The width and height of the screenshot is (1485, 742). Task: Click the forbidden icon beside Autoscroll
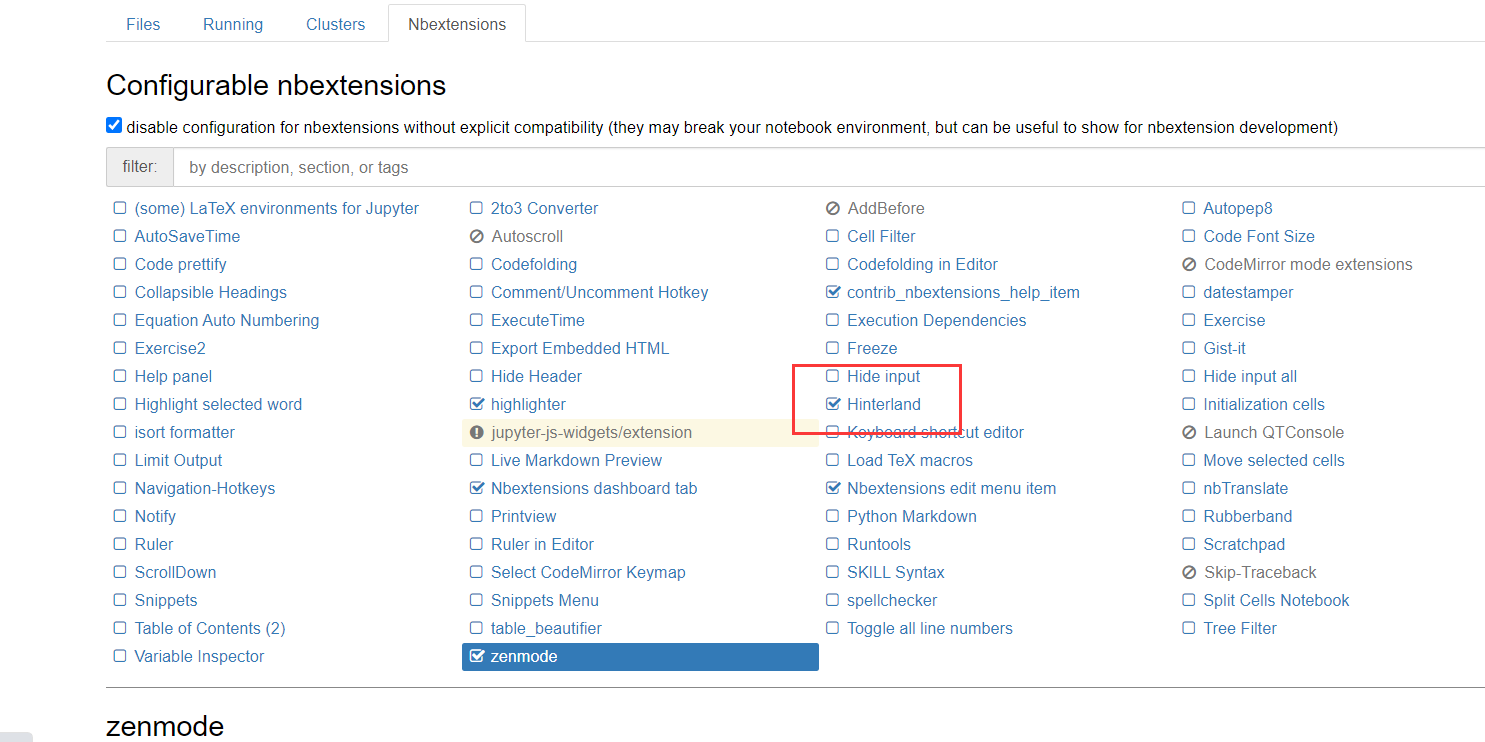pyautogui.click(x=477, y=237)
